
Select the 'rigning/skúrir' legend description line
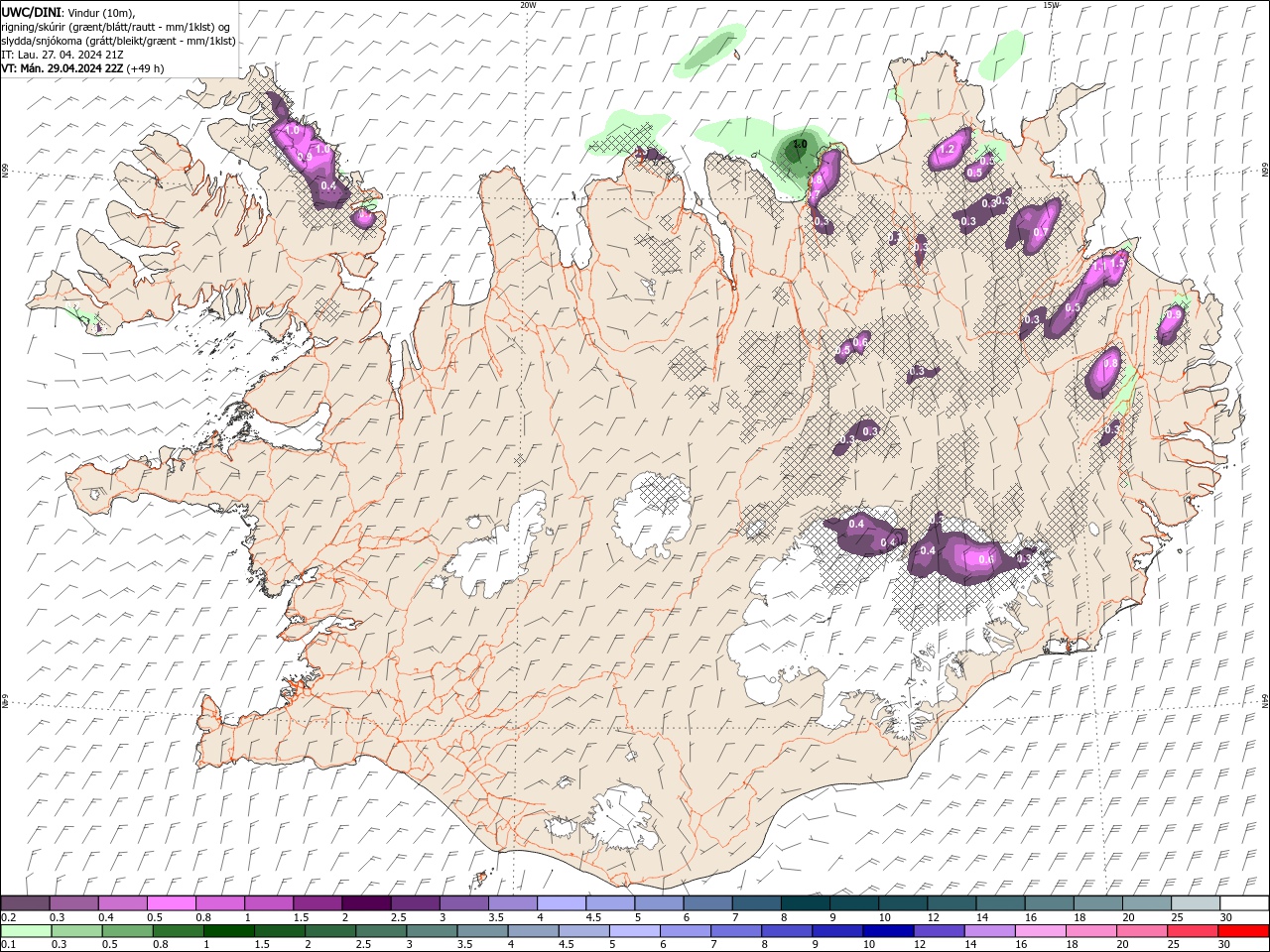pyautogui.click(x=116, y=27)
